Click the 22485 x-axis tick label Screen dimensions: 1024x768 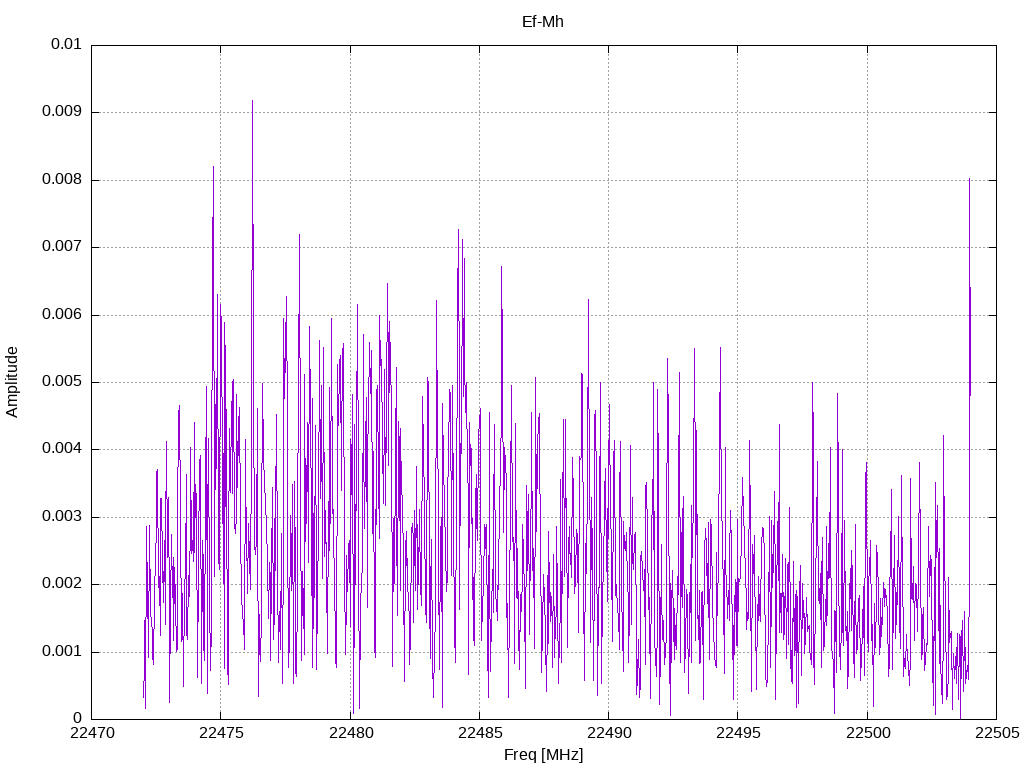480,733
